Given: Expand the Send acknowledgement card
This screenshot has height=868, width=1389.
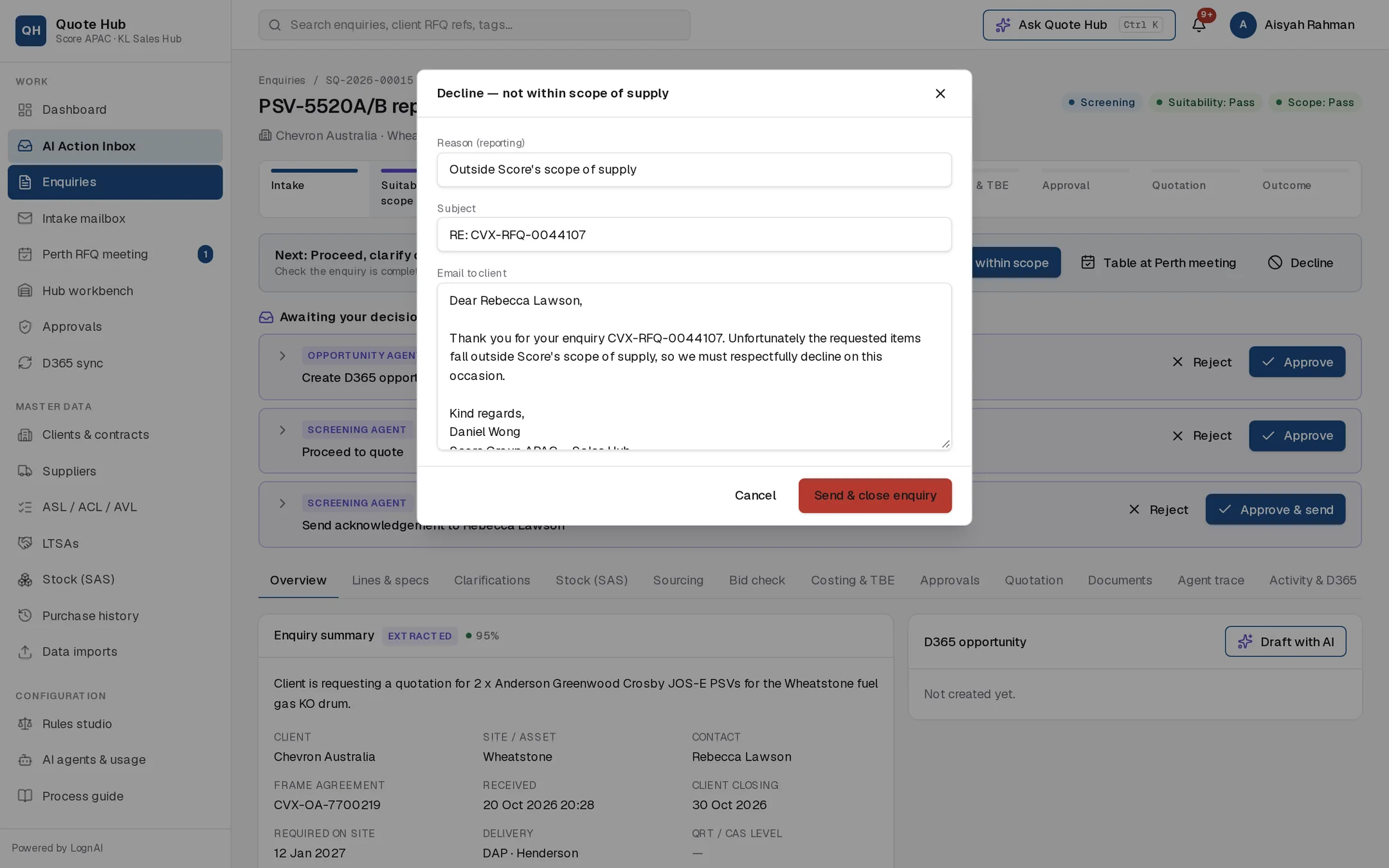Looking at the screenshot, I should point(282,503).
